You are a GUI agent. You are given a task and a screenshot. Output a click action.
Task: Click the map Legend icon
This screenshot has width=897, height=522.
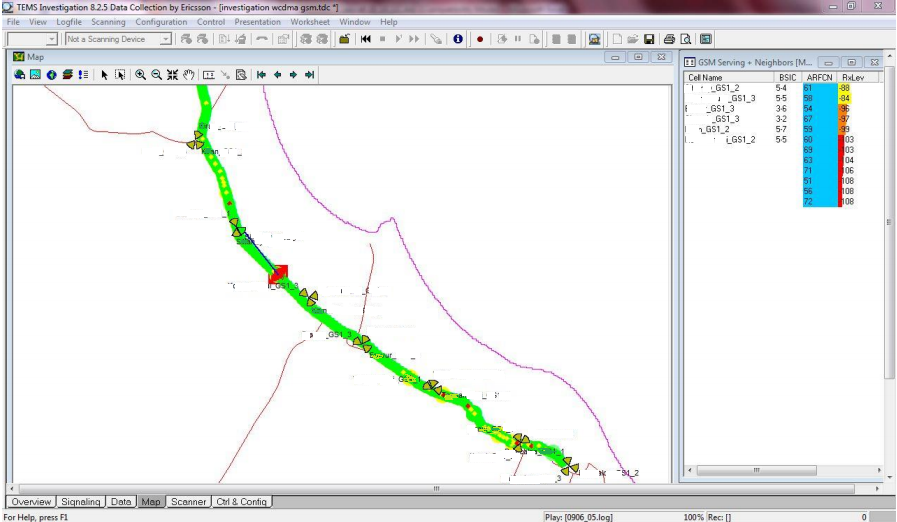tap(84, 74)
